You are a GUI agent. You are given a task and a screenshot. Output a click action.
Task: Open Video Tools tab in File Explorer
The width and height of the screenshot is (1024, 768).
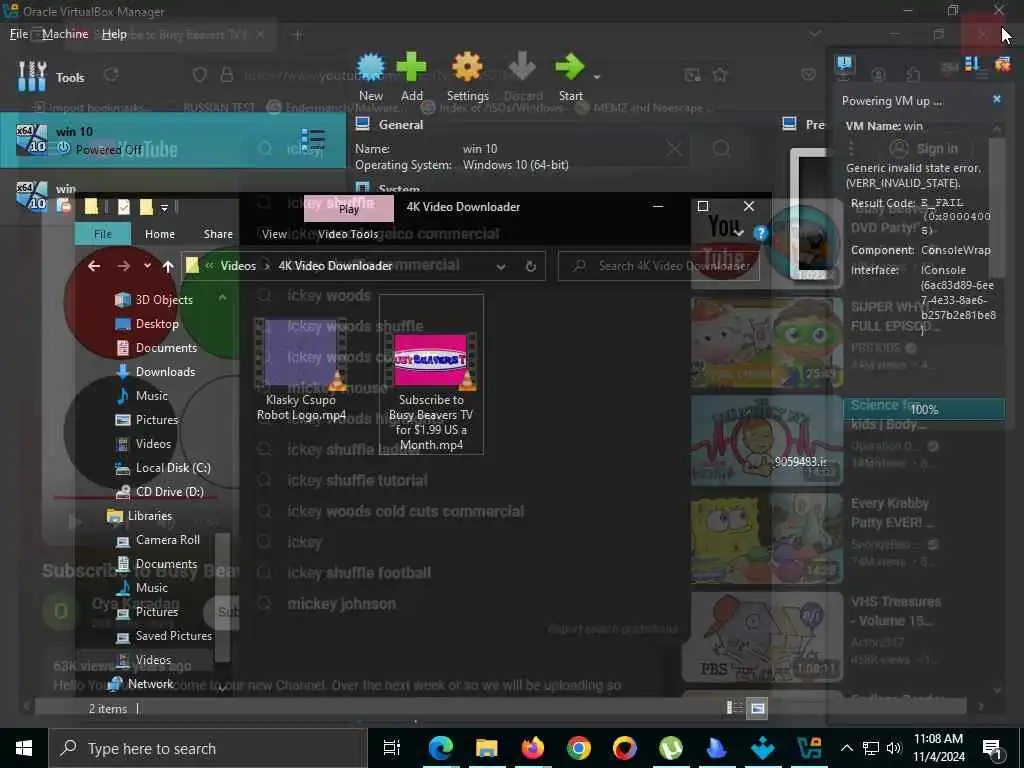pyautogui.click(x=348, y=234)
